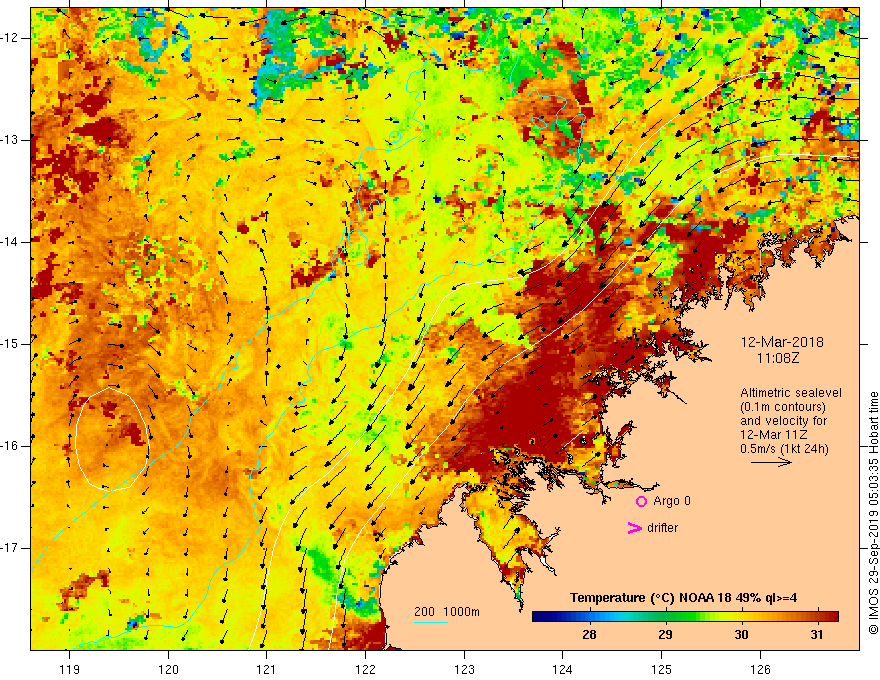The width and height of the screenshot is (880, 680).
Task: Click the 122 longitude axis label
Action: coord(365,669)
